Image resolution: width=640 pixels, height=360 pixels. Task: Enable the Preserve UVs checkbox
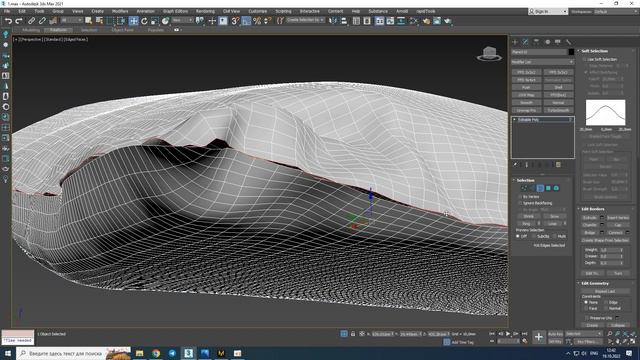[x=587, y=318]
